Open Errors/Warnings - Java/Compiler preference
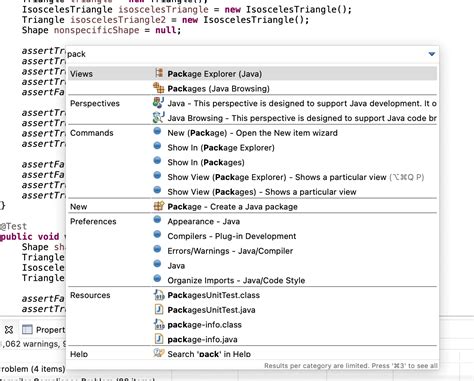This screenshot has width=474, height=381. 230,251
